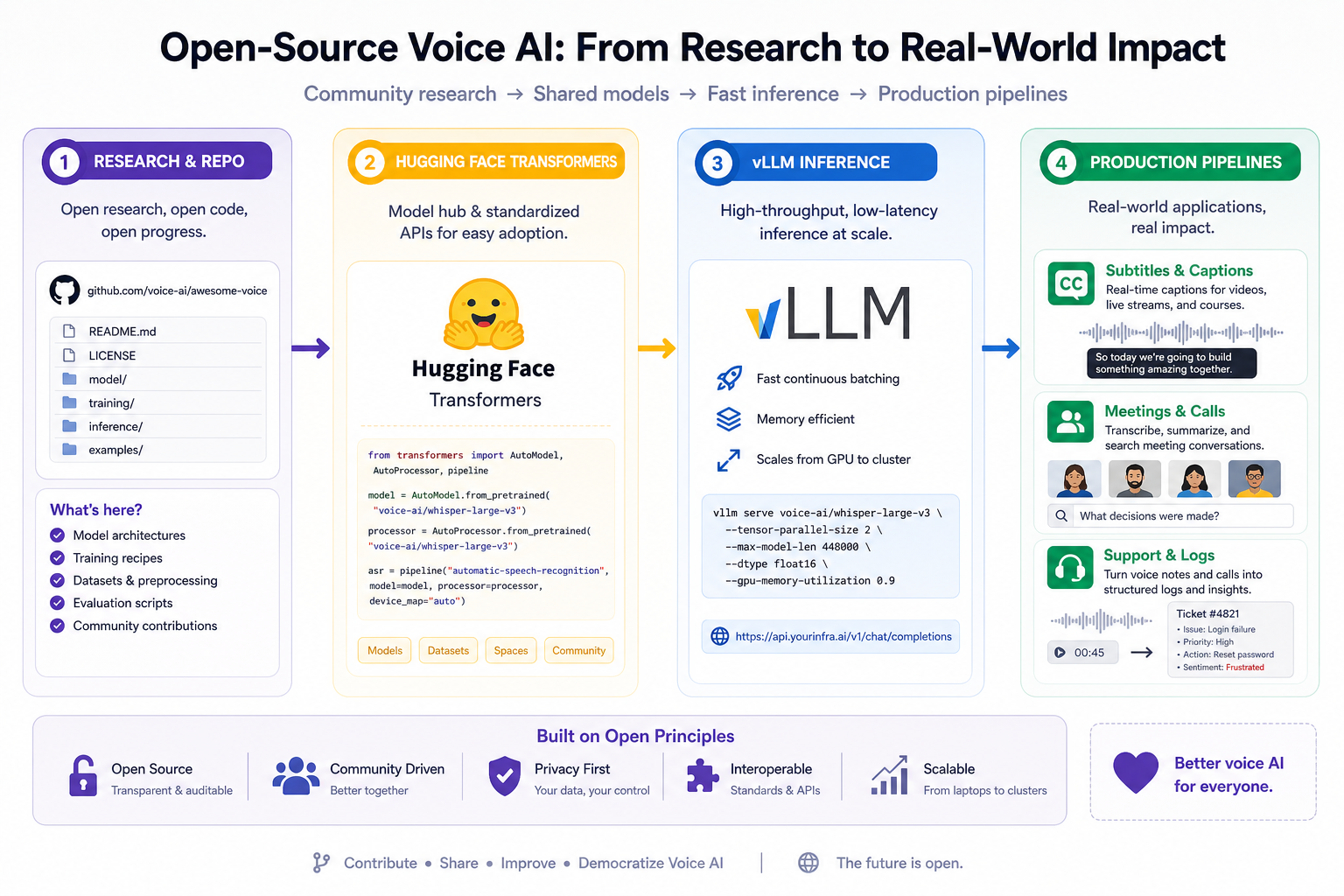Viewport: 1344px width, 896px height.
Task: Click the device_map="auto" code line
Action: (x=417, y=601)
